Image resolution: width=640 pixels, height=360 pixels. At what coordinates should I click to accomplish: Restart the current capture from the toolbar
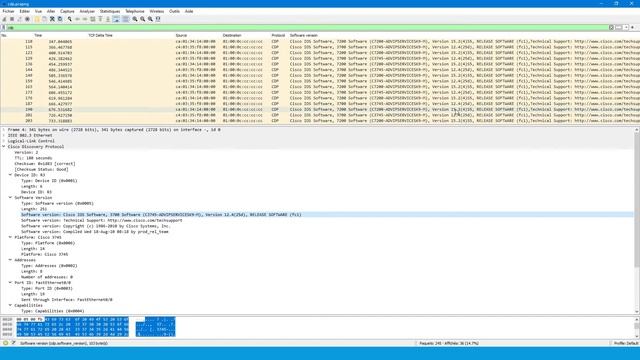tap(19, 19)
